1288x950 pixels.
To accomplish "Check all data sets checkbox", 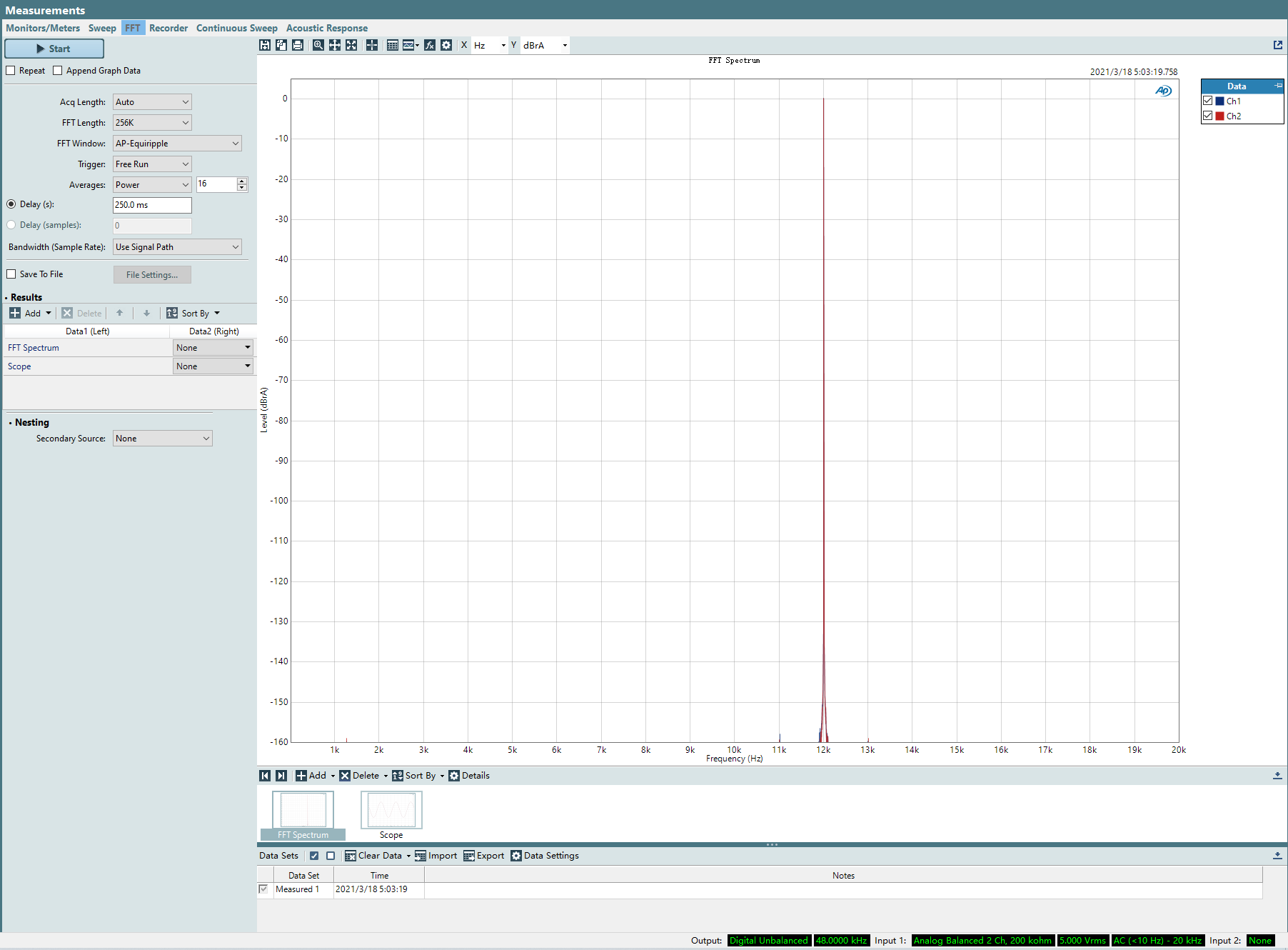I will click(314, 856).
